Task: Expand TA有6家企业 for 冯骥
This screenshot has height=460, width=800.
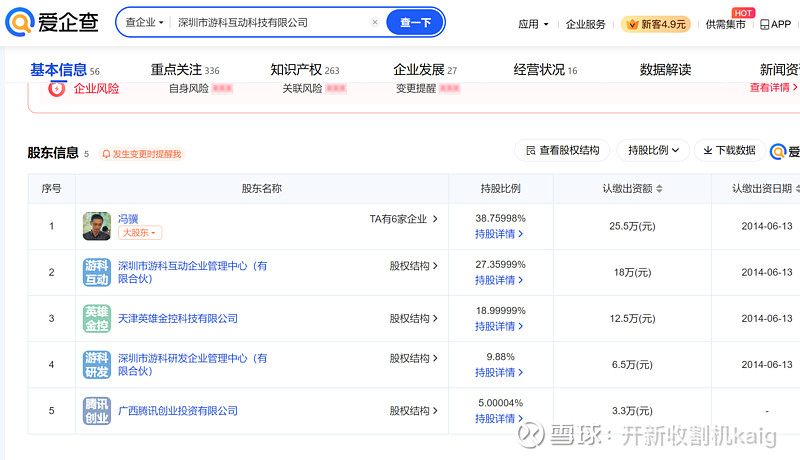Action: [404, 219]
